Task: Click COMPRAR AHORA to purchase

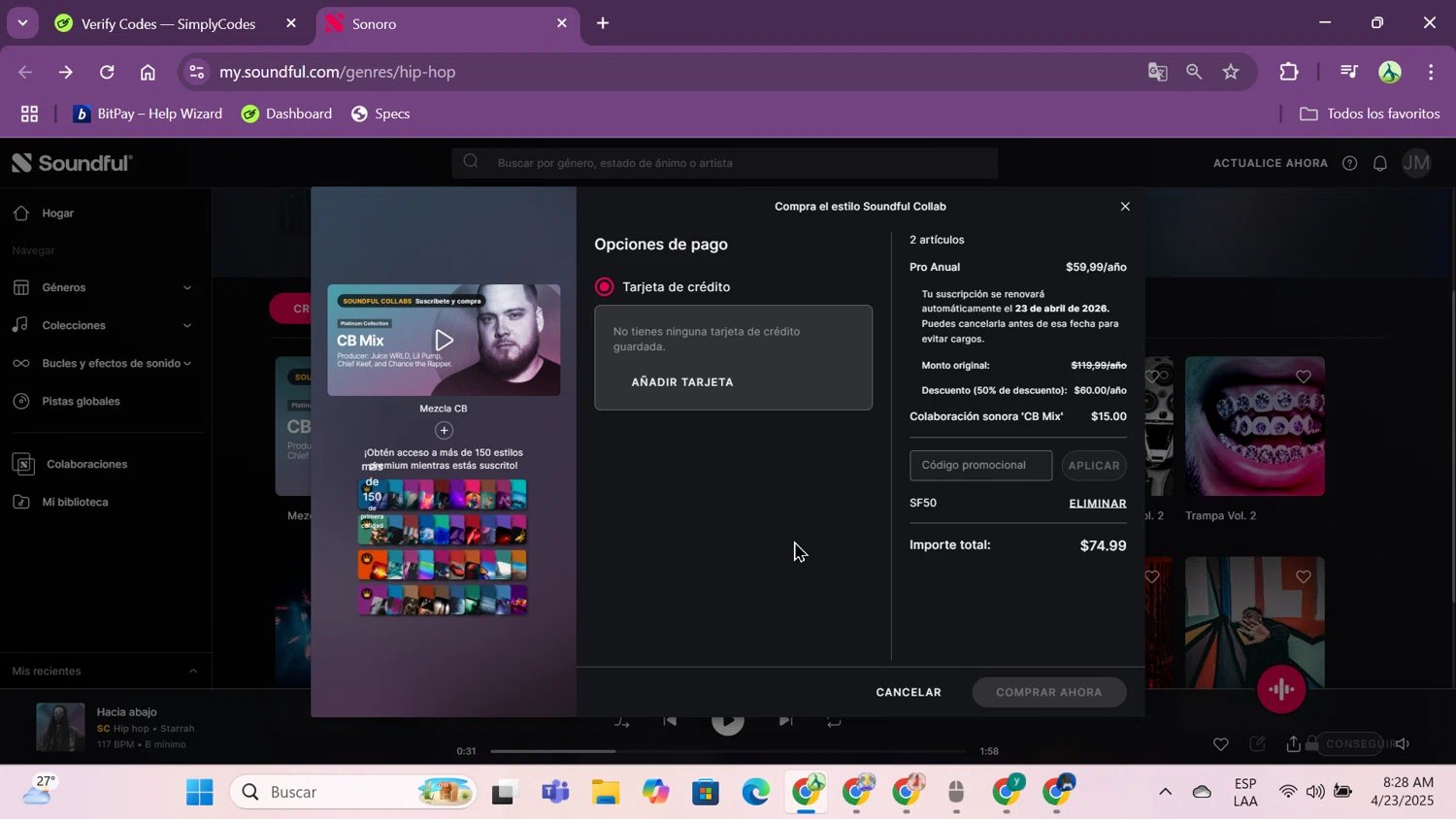Action: (1049, 692)
